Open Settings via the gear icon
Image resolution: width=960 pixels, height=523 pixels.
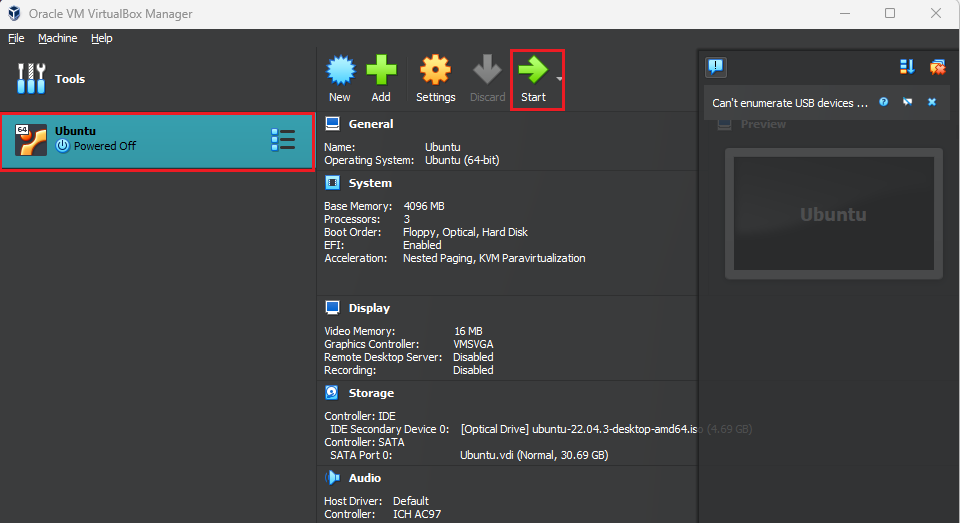pos(435,70)
